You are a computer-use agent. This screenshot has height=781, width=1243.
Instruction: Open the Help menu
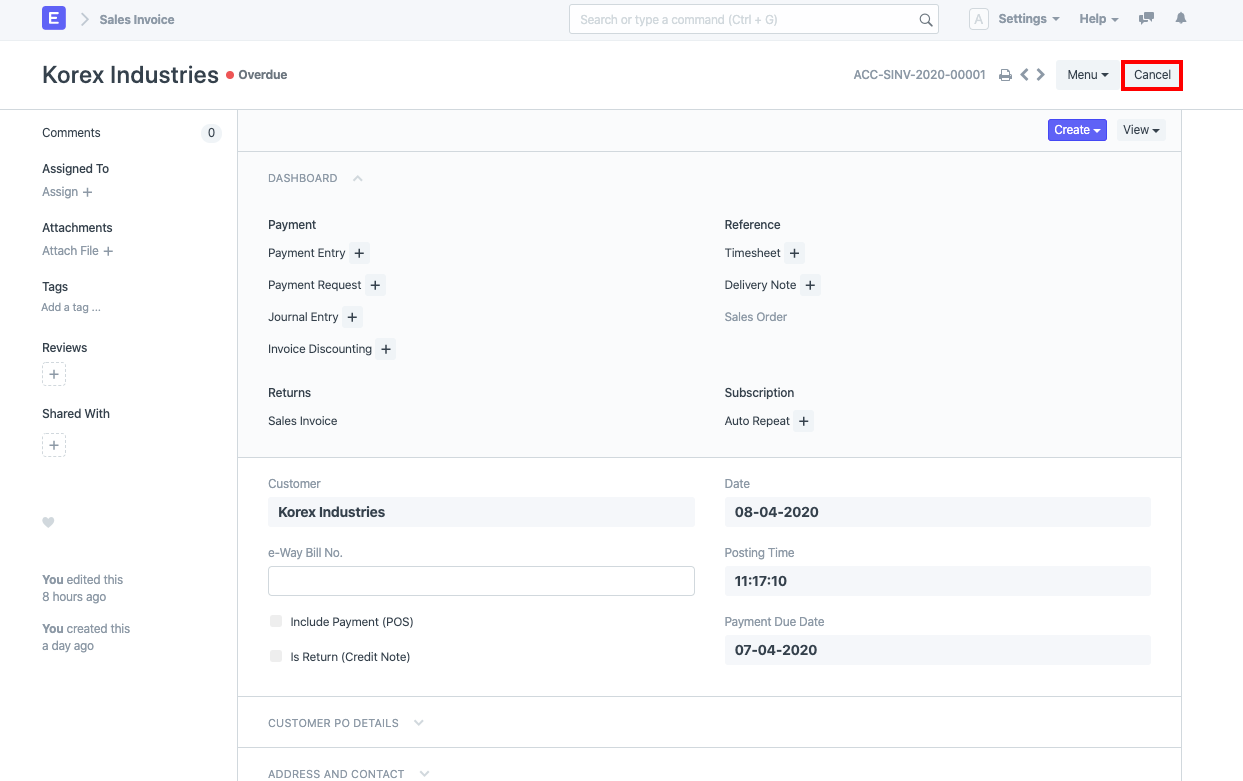click(1098, 19)
